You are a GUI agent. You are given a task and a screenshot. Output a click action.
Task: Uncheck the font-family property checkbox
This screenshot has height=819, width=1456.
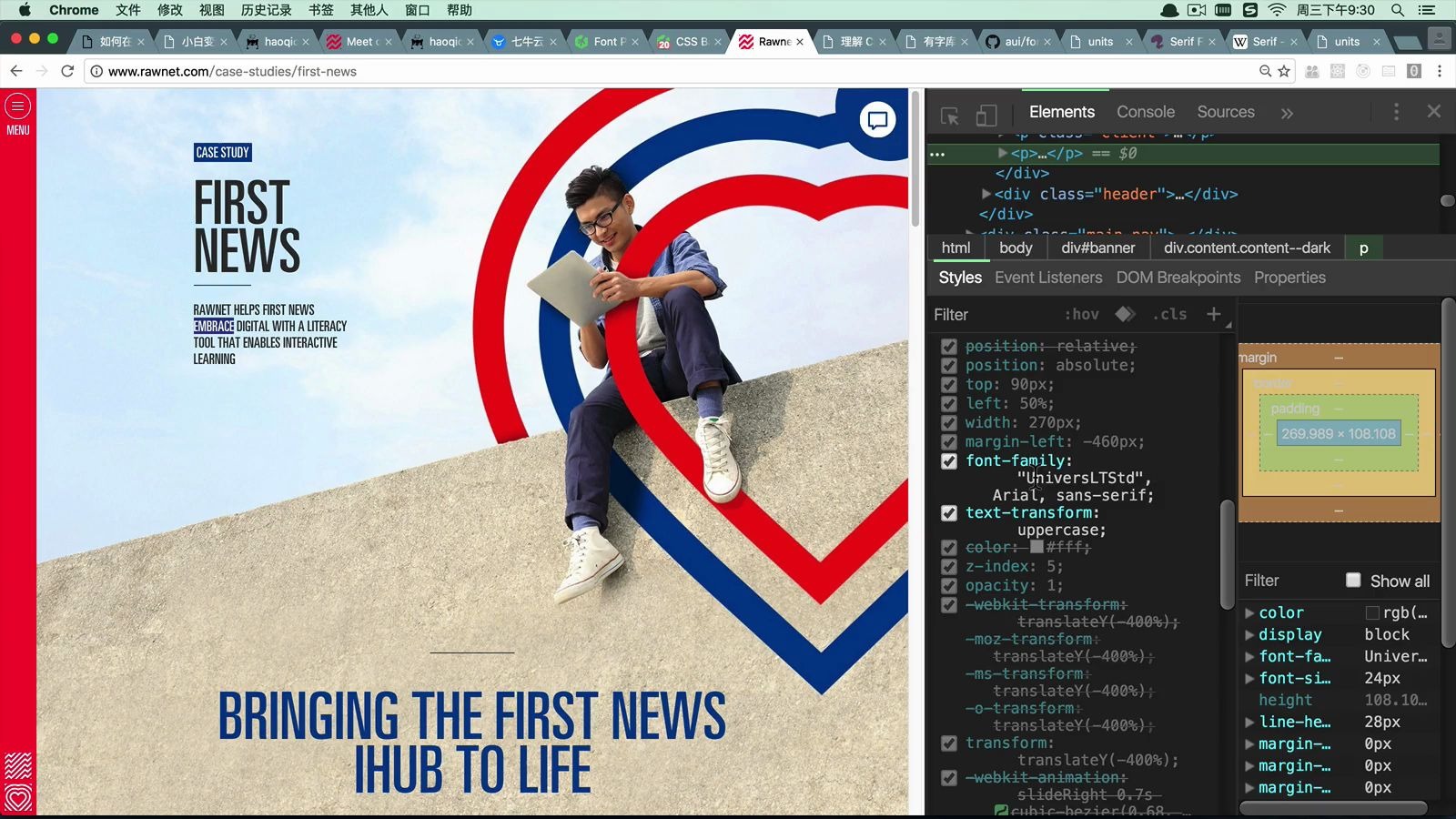[x=949, y=461]
